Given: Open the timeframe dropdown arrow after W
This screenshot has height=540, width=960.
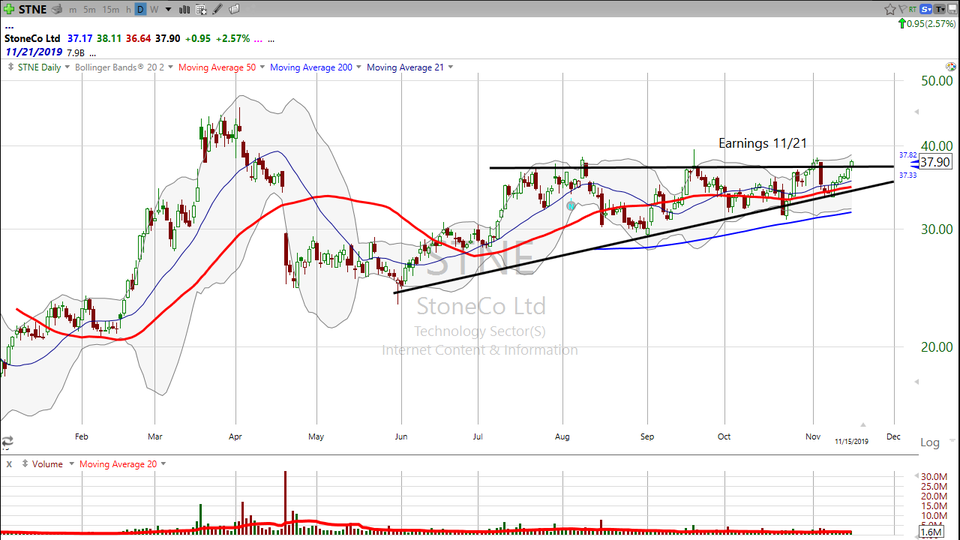Looking at the screenshot, I should (x=168, y=9).
